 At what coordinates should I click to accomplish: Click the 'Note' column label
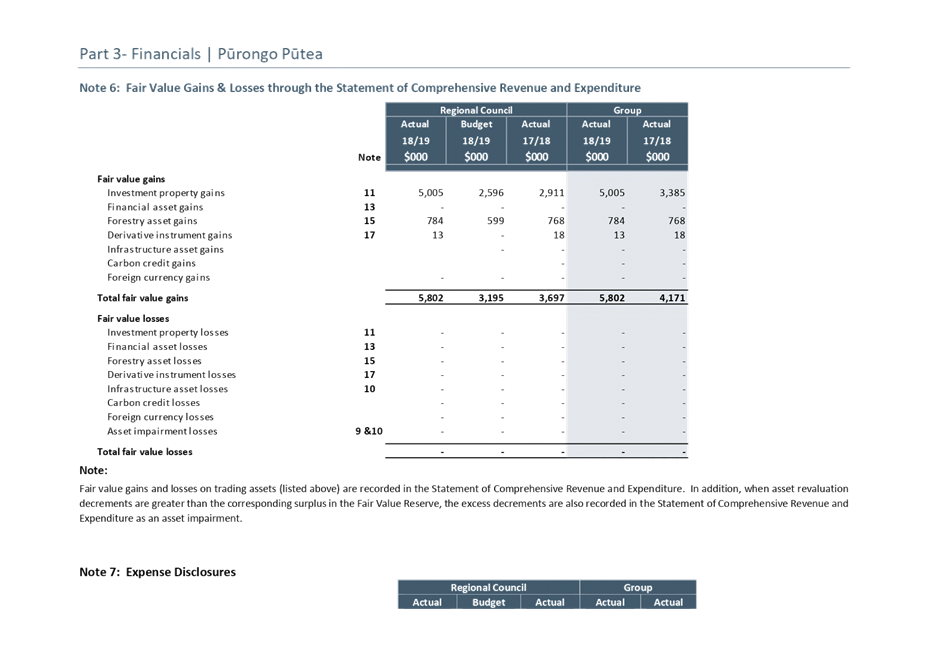point(369,157)
